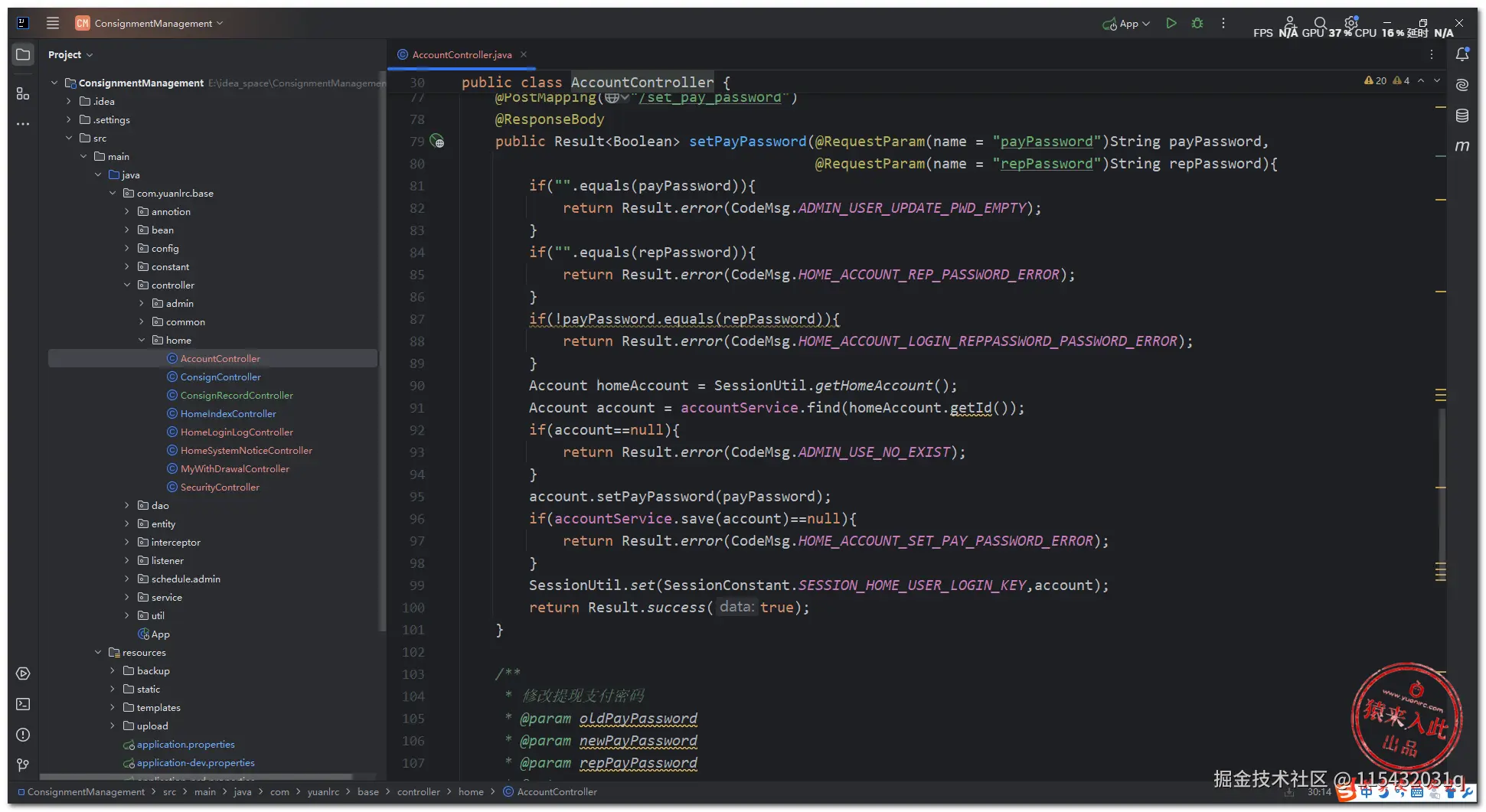Open More run actions menu

[1223, 23]
